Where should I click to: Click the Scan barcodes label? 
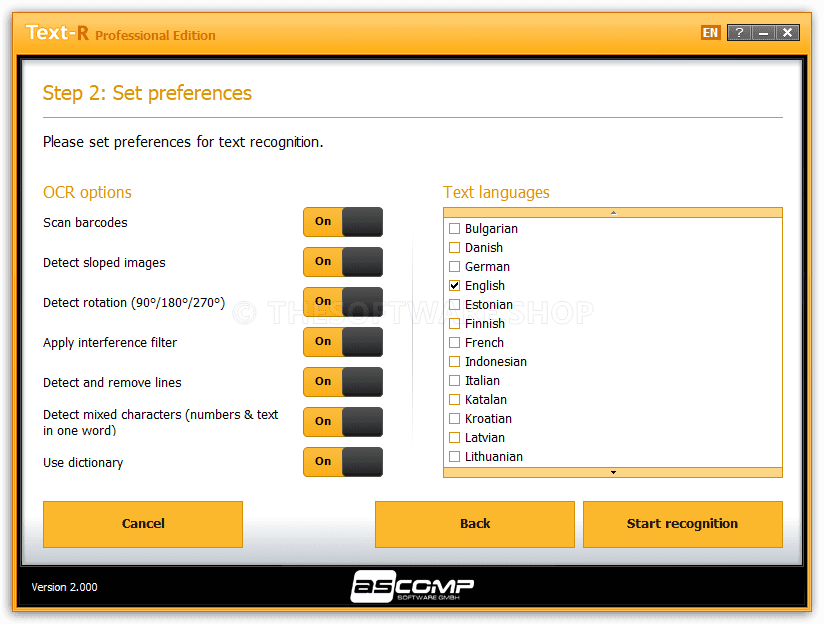point(85,223)
